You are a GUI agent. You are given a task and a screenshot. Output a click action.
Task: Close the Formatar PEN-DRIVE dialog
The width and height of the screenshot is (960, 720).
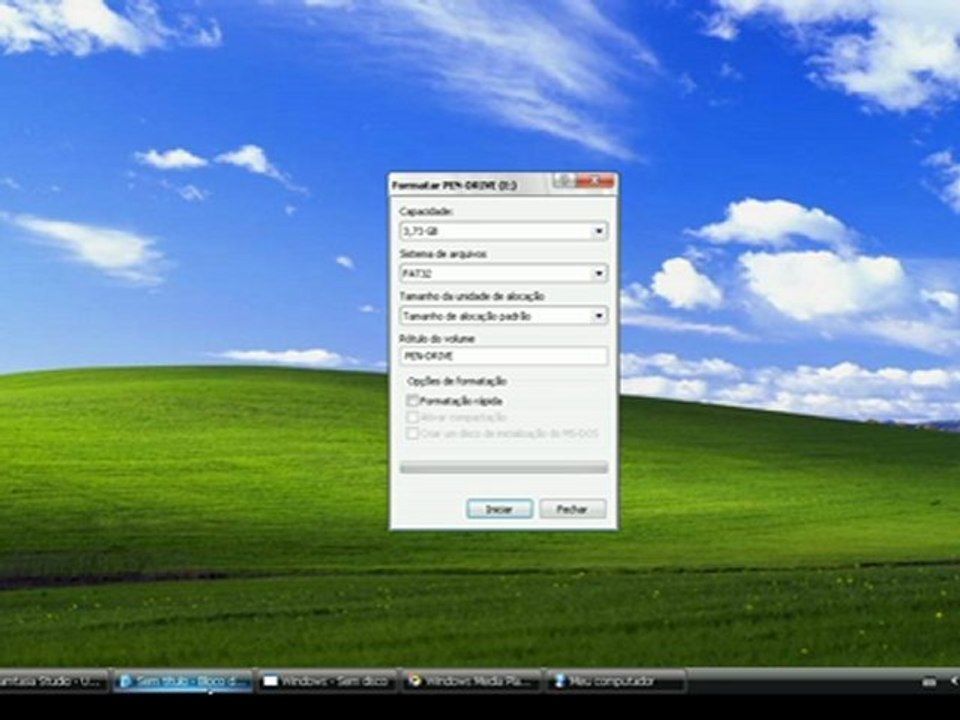pos(594,181)
